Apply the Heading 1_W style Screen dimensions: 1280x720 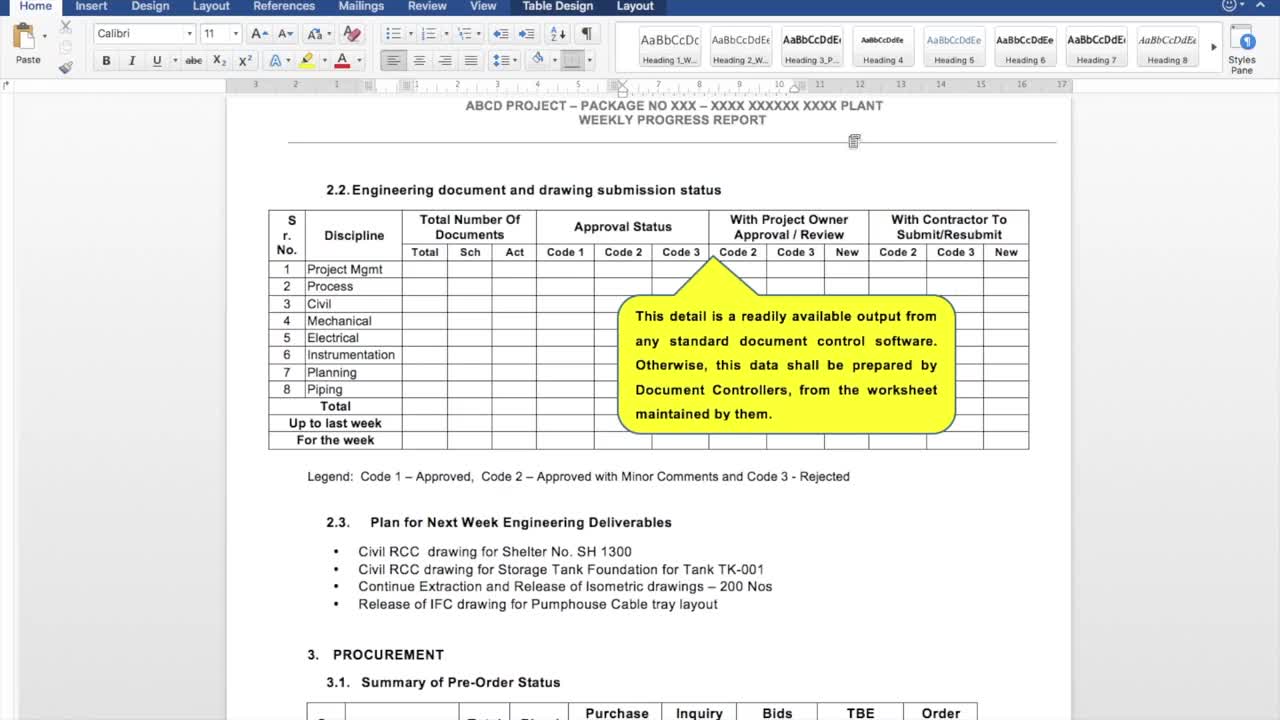(670, 48)
